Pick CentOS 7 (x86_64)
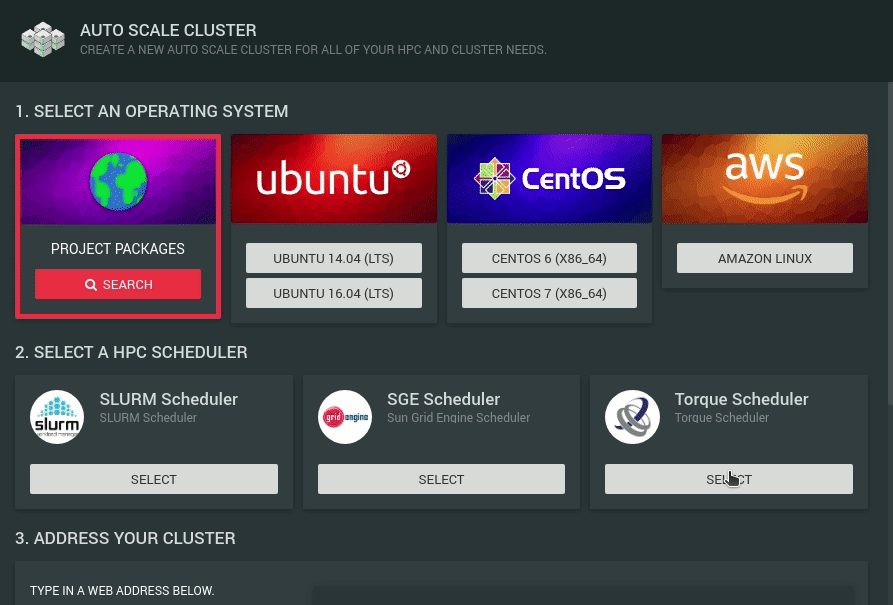Screen dimensions: 893x605 [x=549, y=293]
